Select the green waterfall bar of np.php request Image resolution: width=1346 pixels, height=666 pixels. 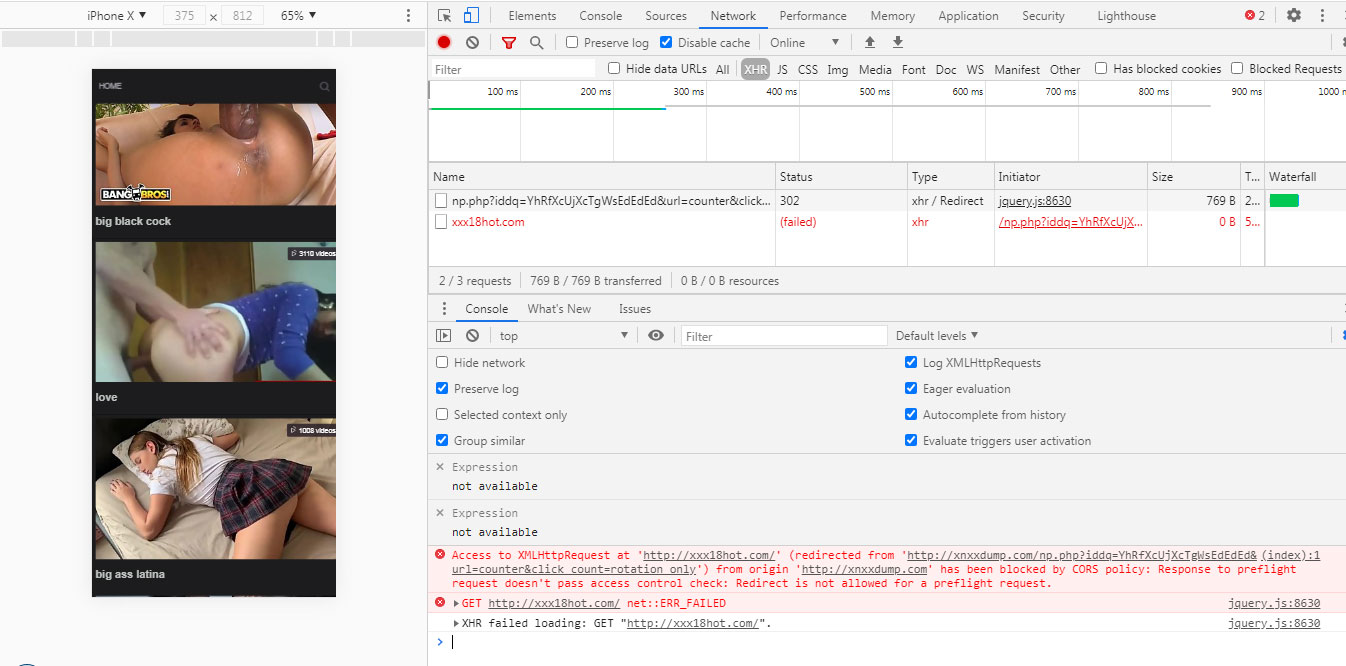coord(1284,200)
